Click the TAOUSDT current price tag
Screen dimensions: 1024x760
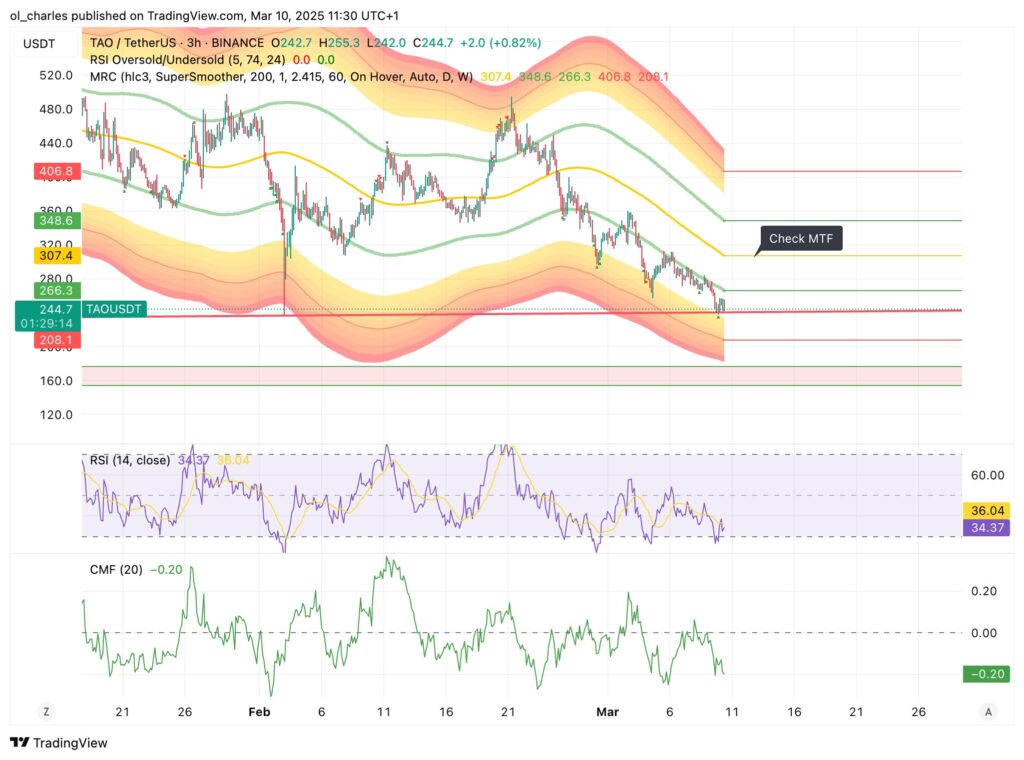coord(114,310)
